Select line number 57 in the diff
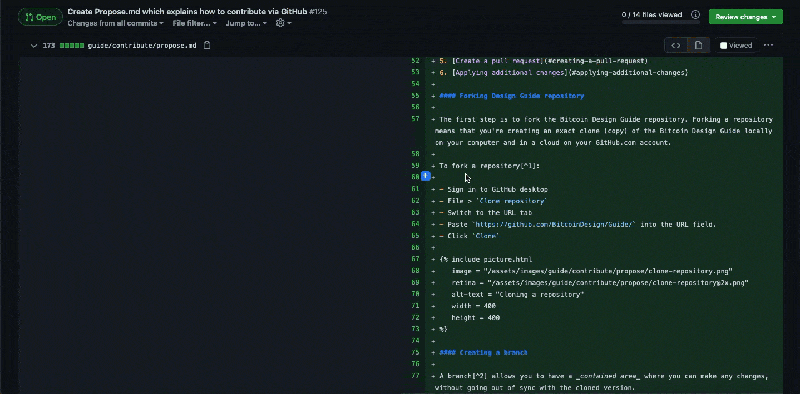The height and width of the screenshot is (394, 800). [415, 119]
